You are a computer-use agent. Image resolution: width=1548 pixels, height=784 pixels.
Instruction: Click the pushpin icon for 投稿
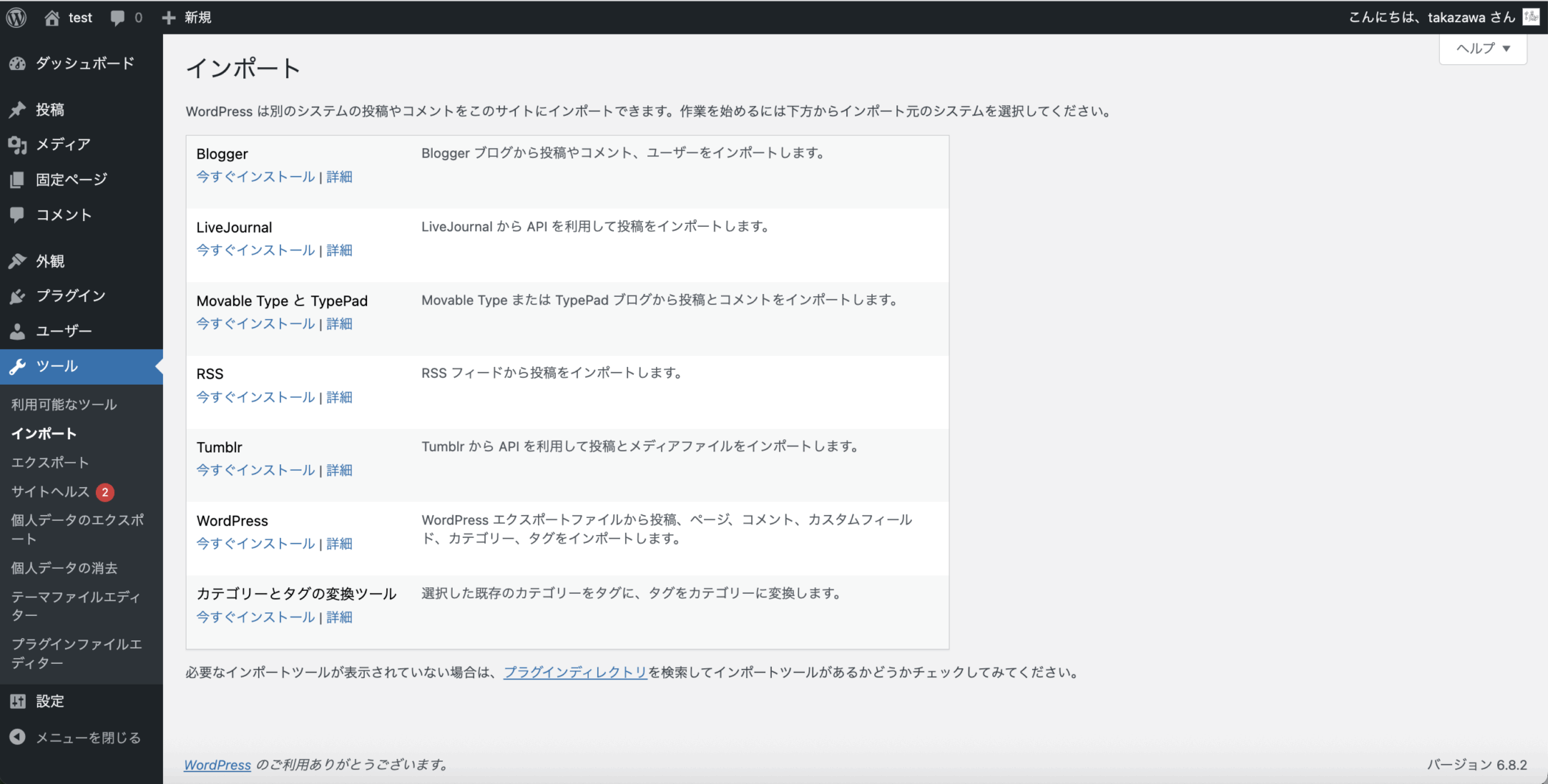[x=18, y=110]
